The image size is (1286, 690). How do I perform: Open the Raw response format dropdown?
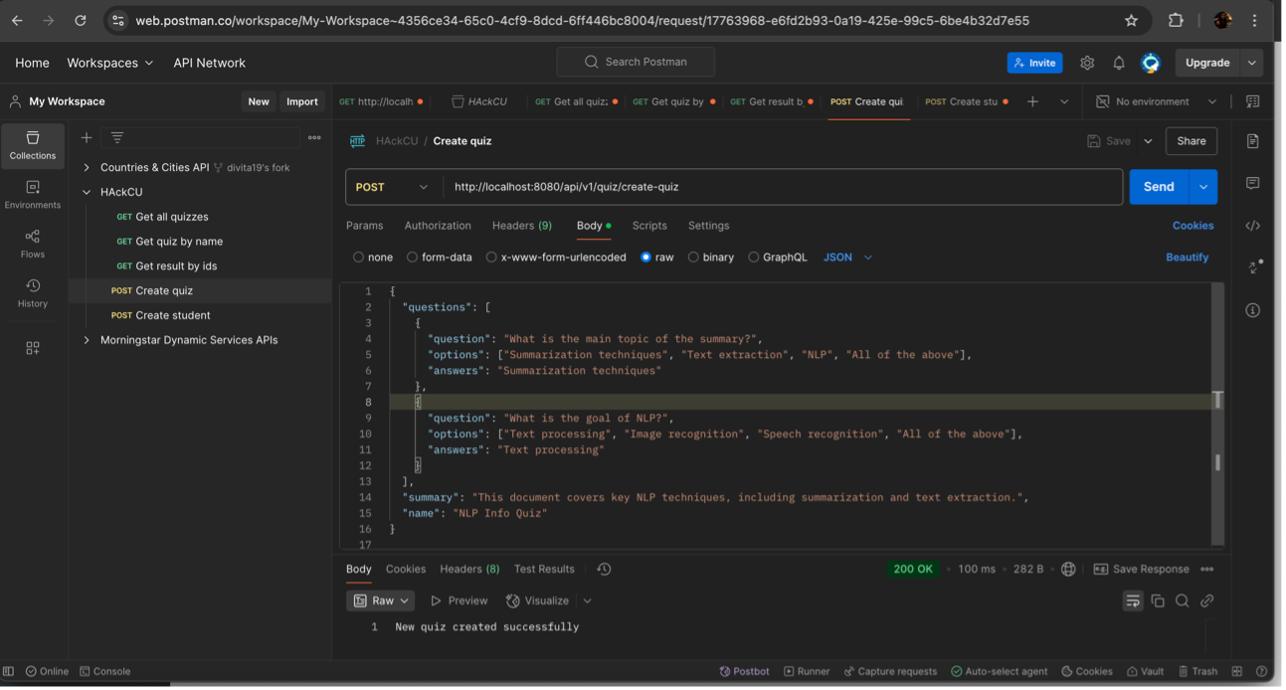tap(381, 601)
